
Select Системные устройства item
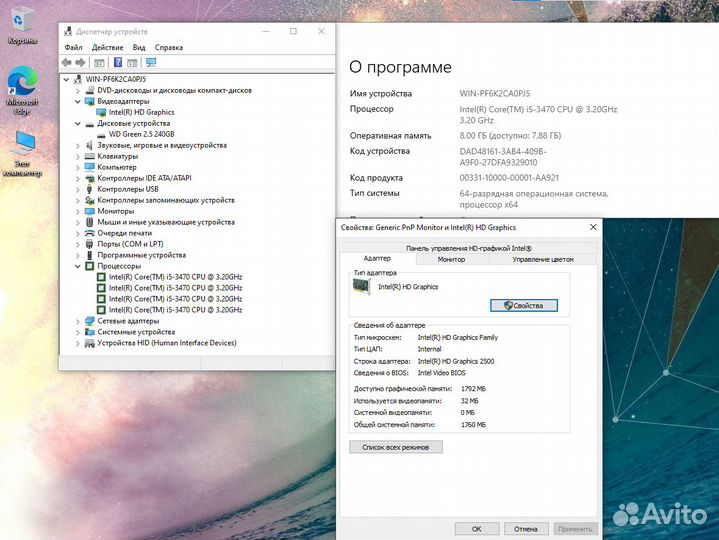(136, 332)
